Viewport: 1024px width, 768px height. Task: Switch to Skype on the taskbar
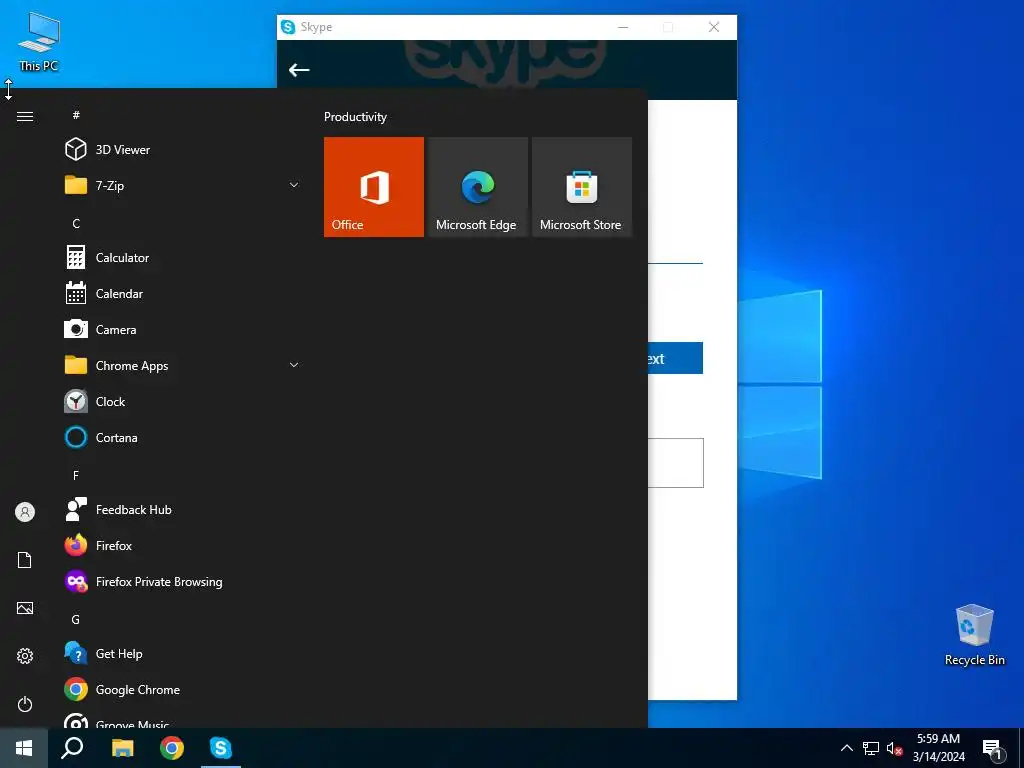coord(221,748)
